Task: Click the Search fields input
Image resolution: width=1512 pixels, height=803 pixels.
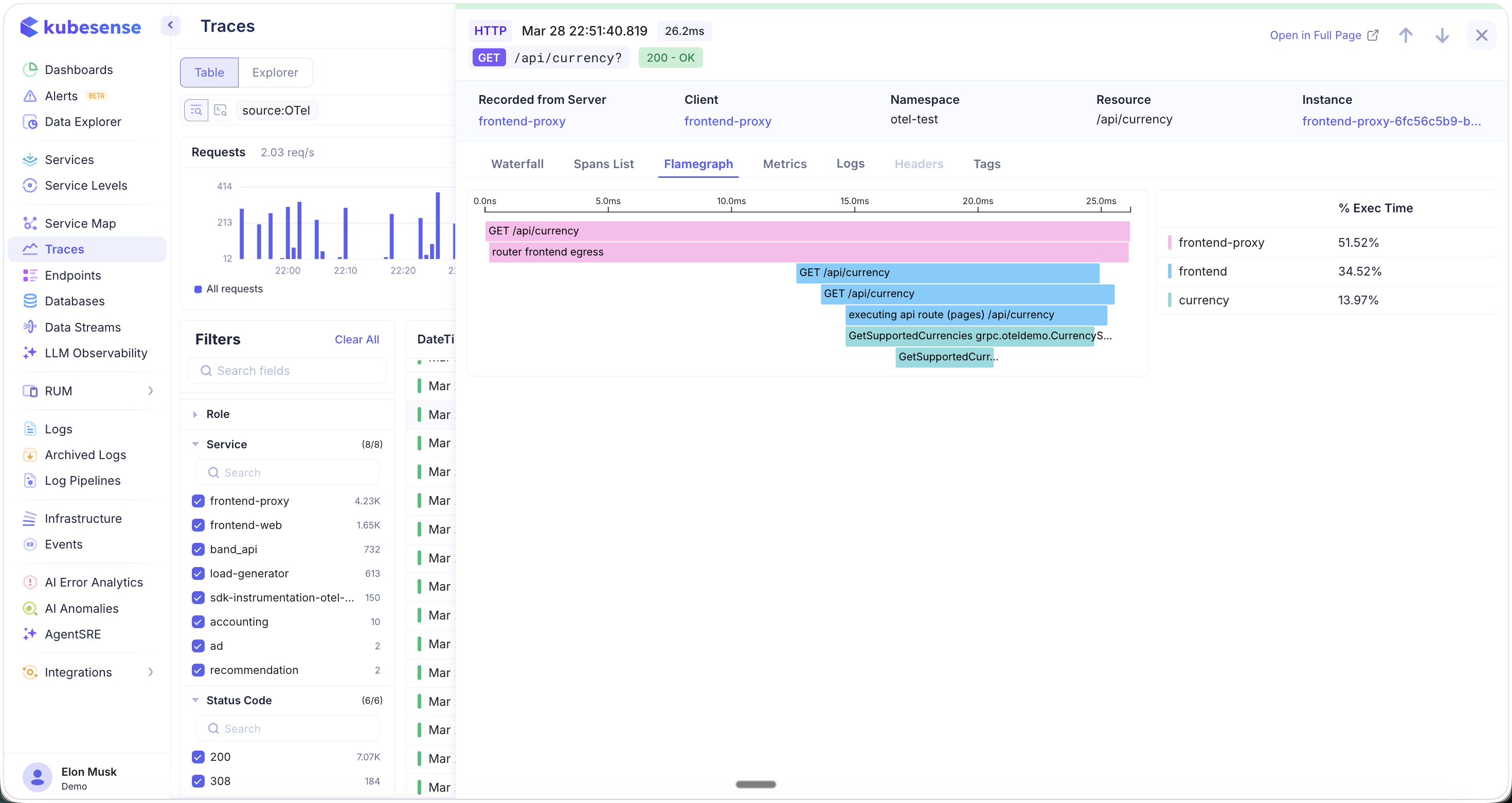Action: (x=287, y=371)
